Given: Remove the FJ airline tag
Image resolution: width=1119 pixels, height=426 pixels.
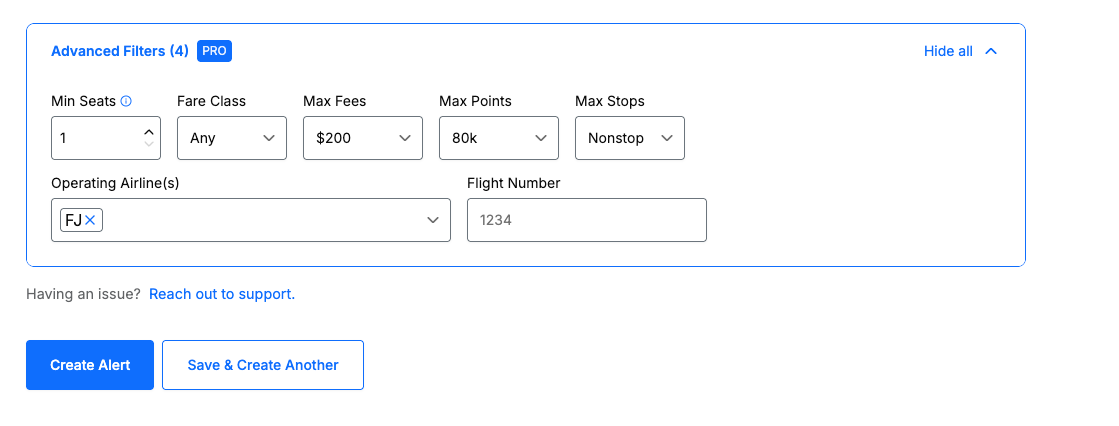Looking at the screenshot, I should point(91,220).
